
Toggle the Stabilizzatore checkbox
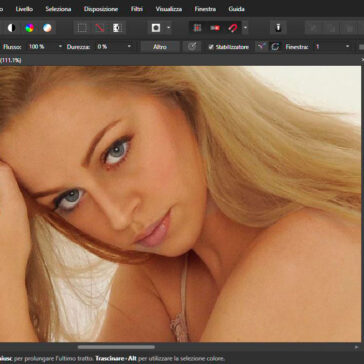click(211, 47)
